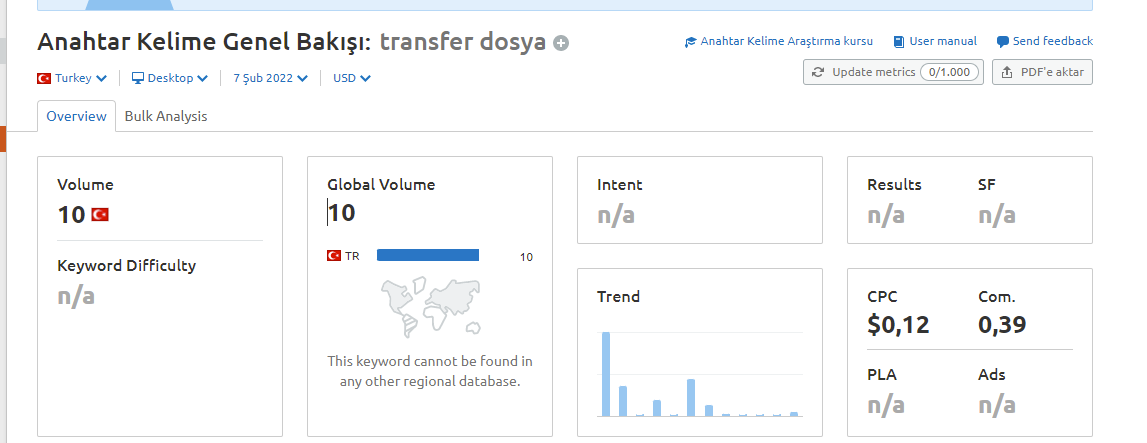This screenshot has width=1147, height=443.
Task: Click the world map illustration
Action: pyautogui.click(x=431, y=307)
